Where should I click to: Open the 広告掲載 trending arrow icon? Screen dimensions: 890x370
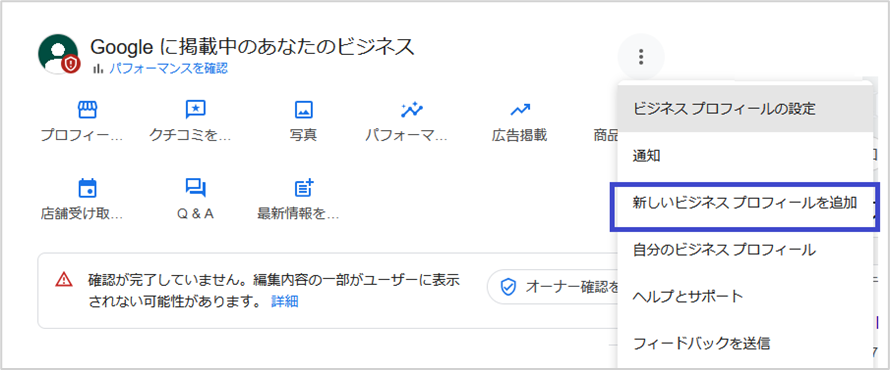point(519,110)
